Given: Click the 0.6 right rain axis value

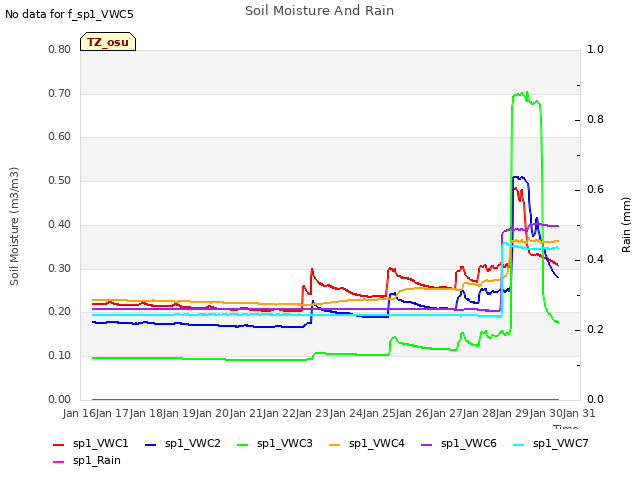Looking at the screenshot, I should click(x=595, y=190).
